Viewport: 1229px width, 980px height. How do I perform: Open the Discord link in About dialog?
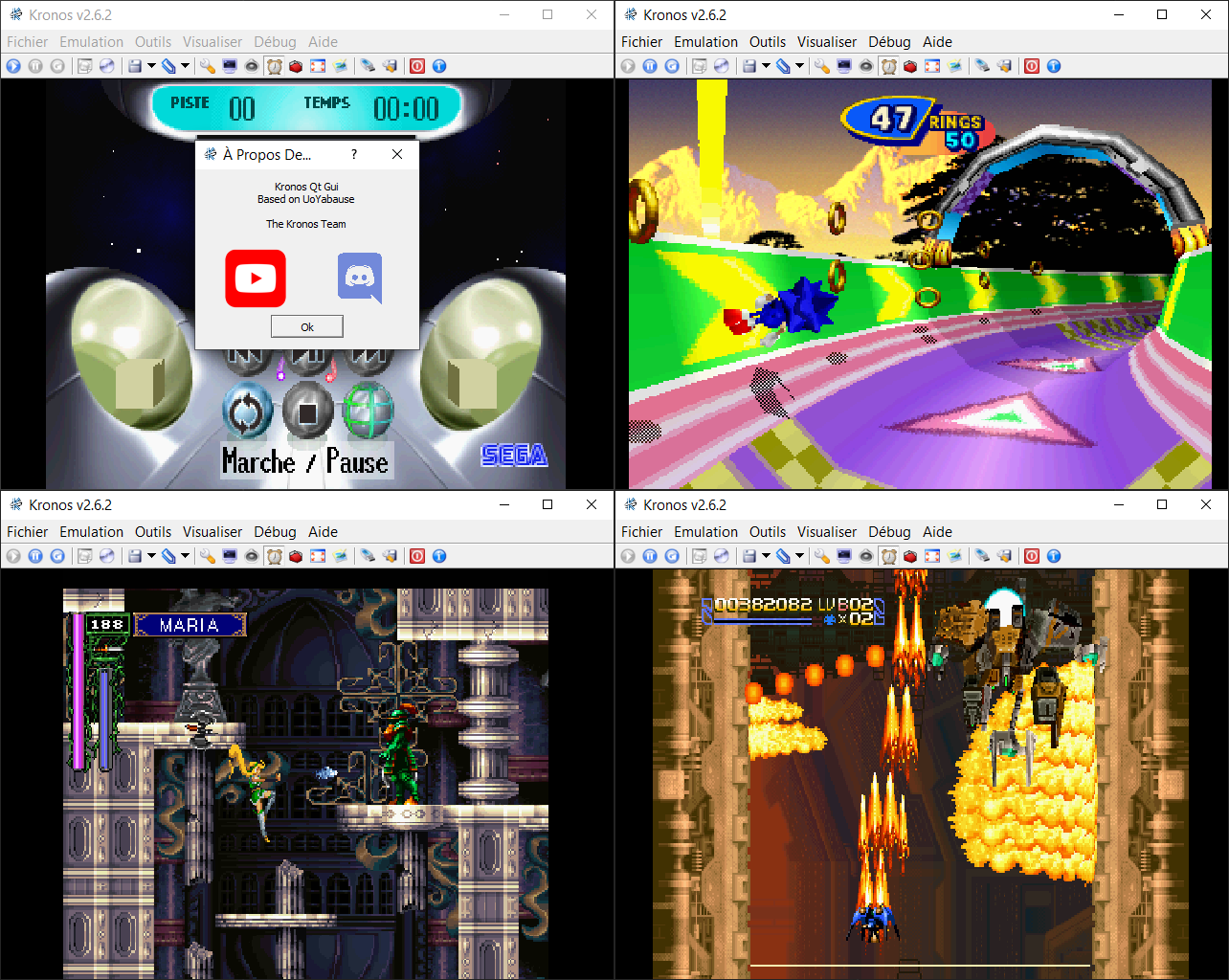click(x=360, y=278)
